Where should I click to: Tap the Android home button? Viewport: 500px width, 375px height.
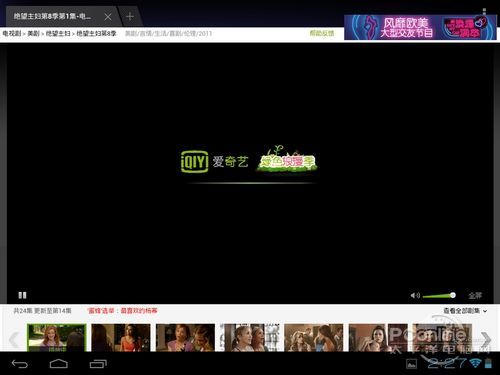tap(59, 364)
